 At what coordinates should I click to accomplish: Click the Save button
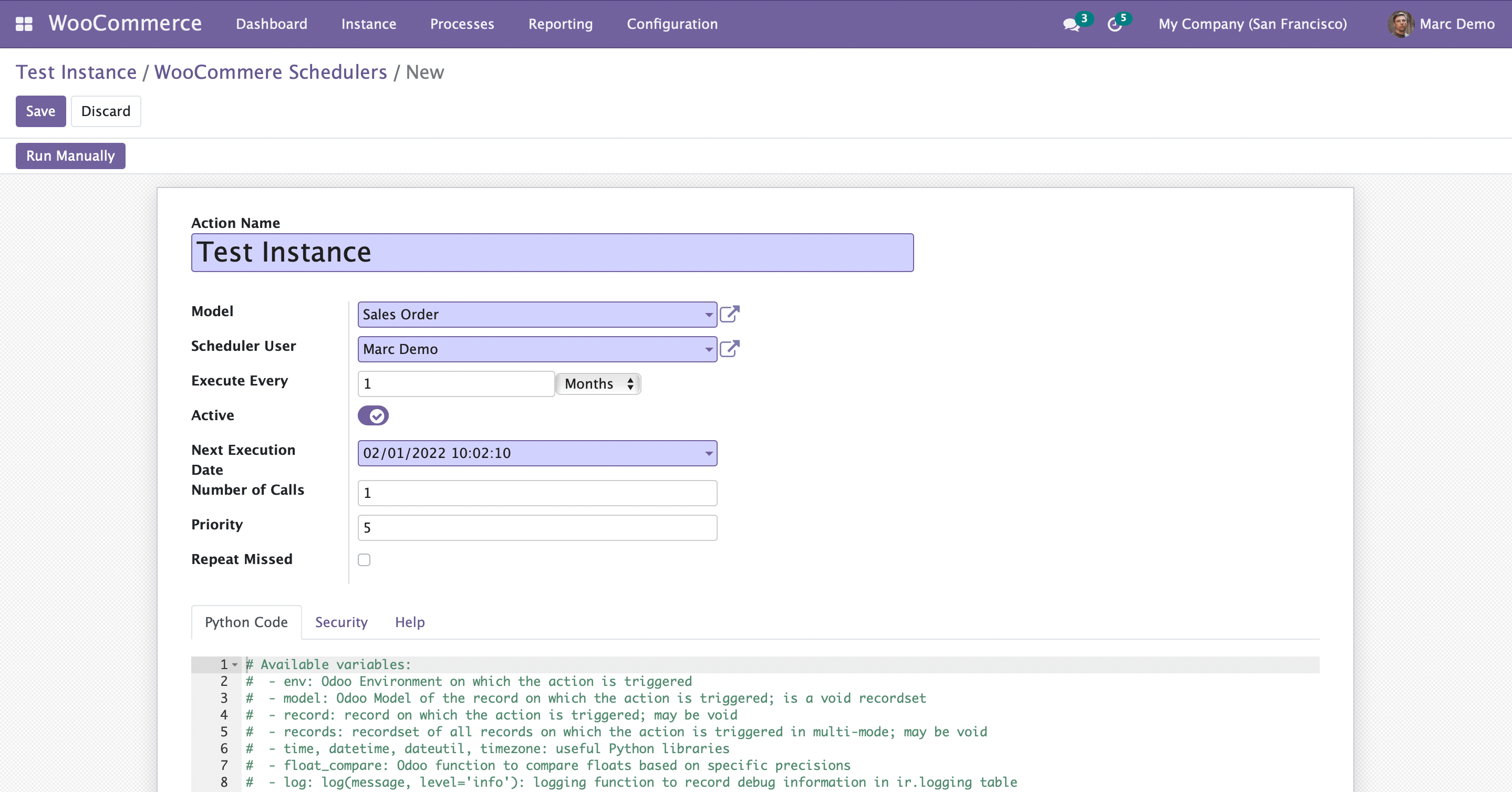click(x=40, y=111)
